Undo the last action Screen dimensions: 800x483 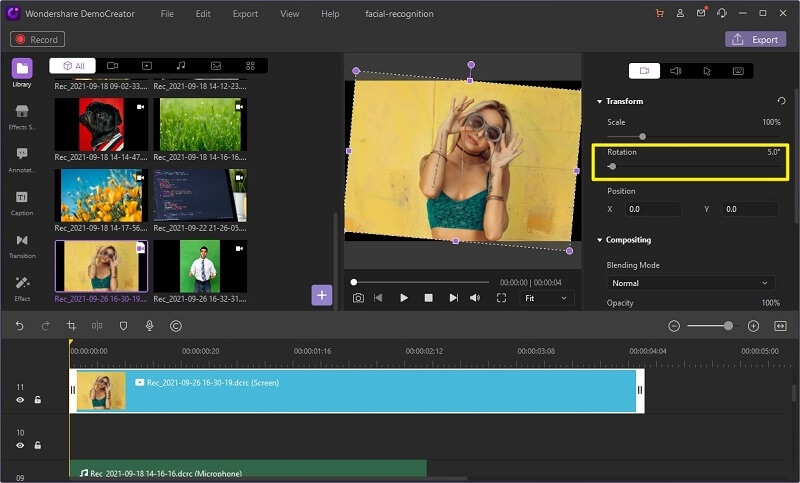click(x=19, y=326)
